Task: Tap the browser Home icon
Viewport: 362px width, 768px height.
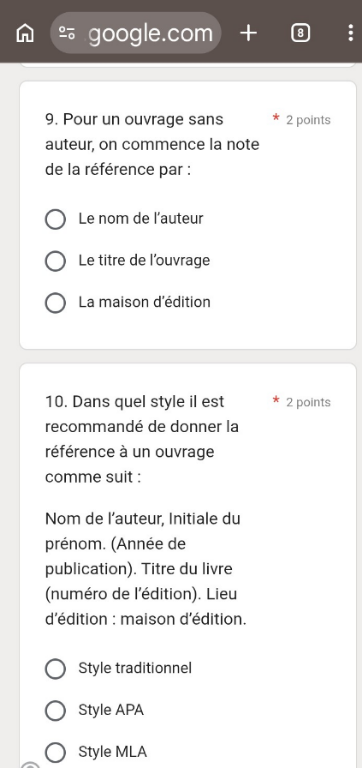Action: (x=25, y=33)
